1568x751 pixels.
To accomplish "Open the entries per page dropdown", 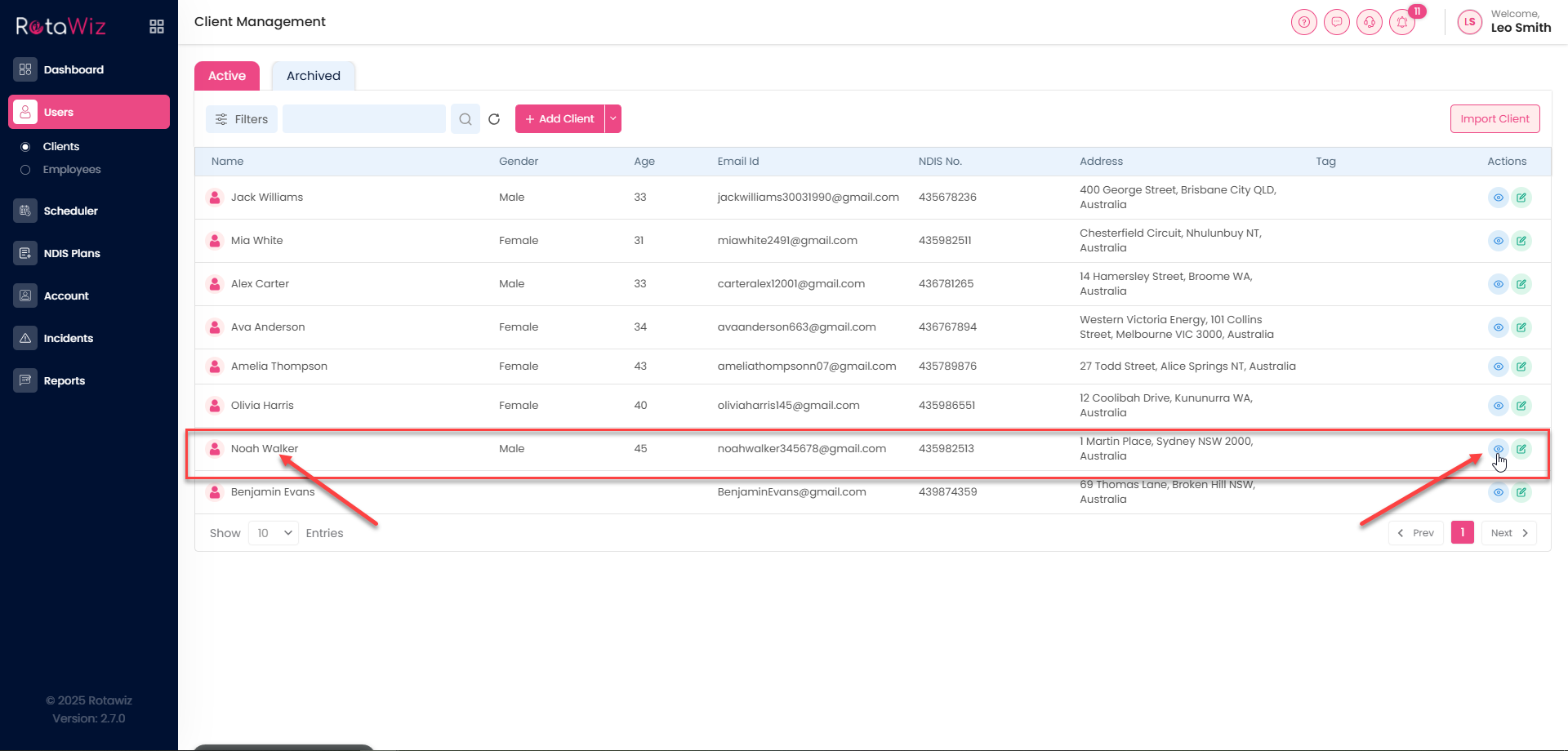I will pyautogui.click(x=274, y=533).
